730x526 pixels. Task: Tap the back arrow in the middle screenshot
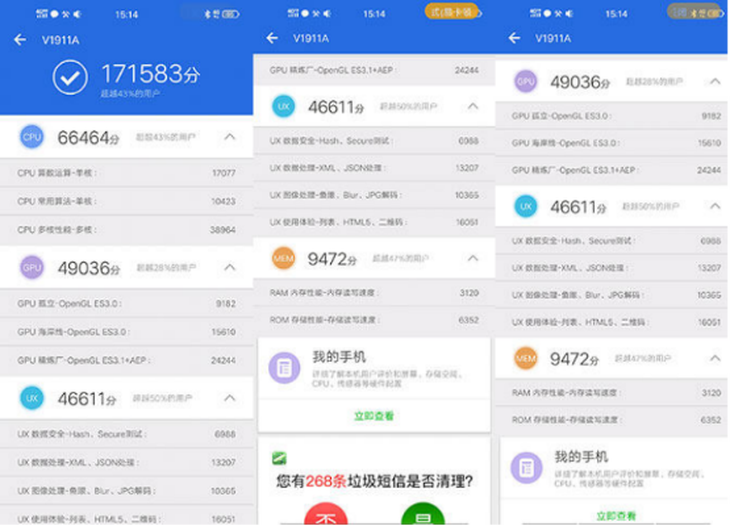(272, 38)
